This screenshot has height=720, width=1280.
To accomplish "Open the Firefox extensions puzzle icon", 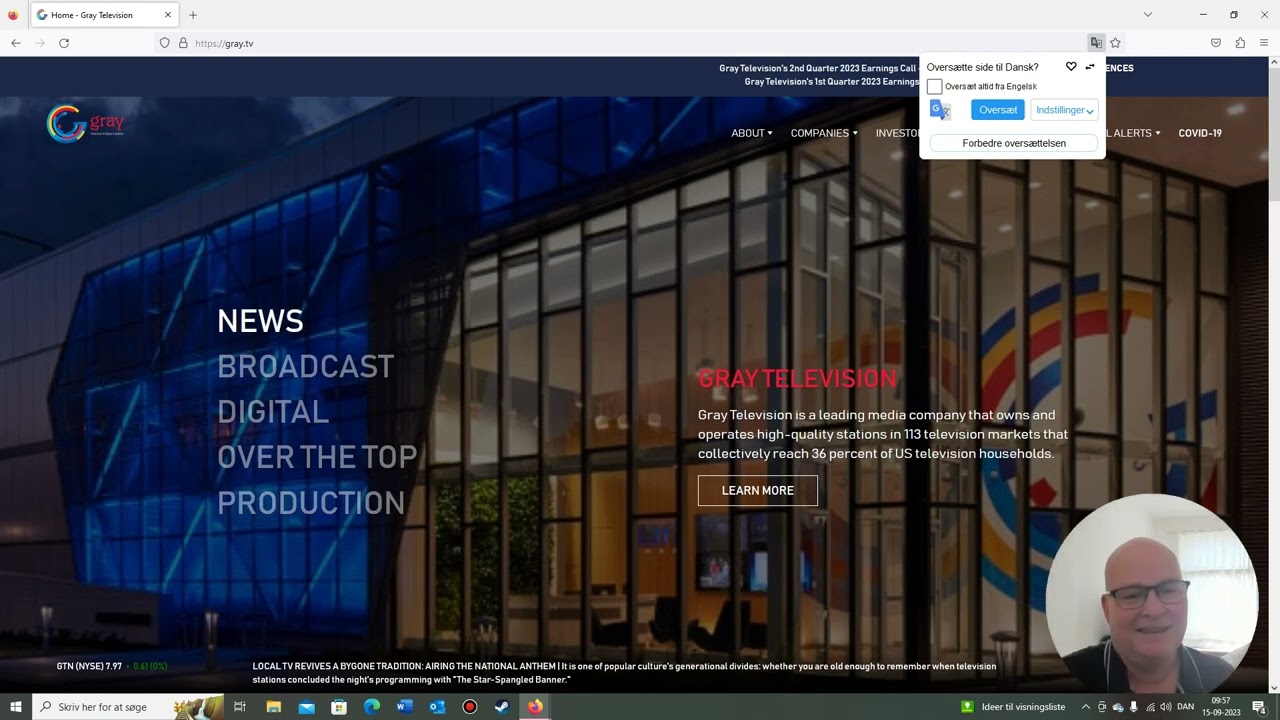I will (1240, 43).
